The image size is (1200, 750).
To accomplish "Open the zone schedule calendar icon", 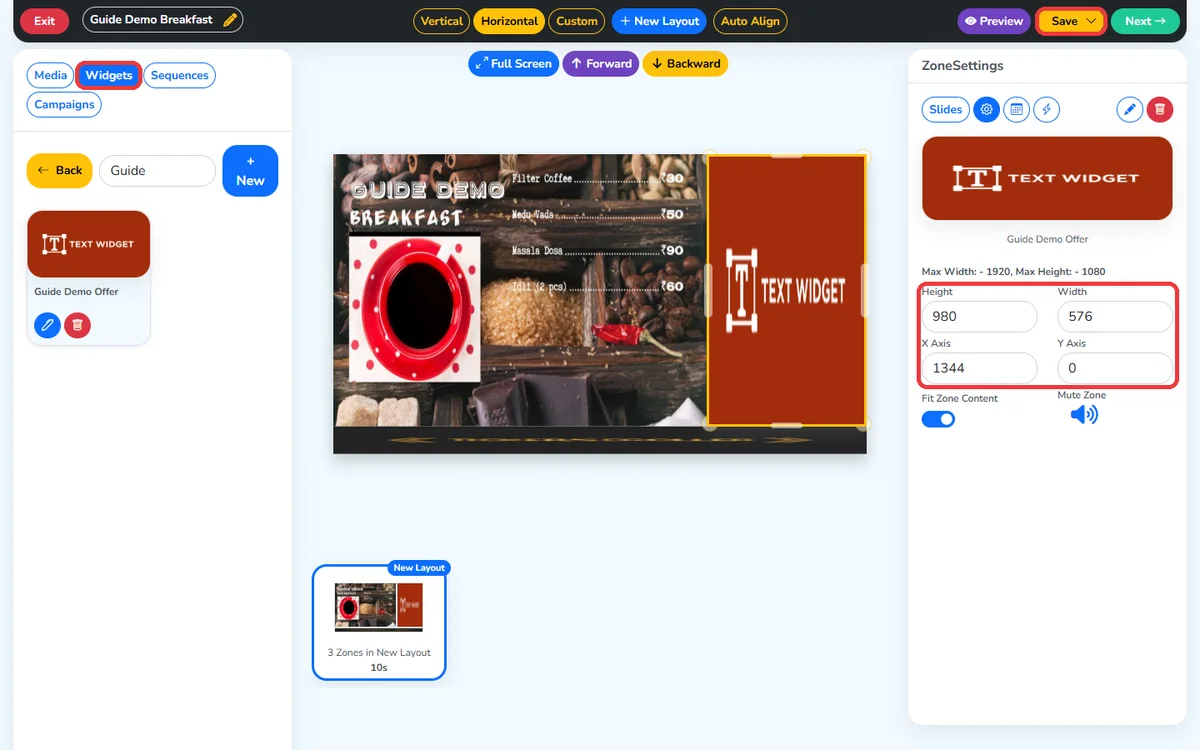I will click(1016, 110).
